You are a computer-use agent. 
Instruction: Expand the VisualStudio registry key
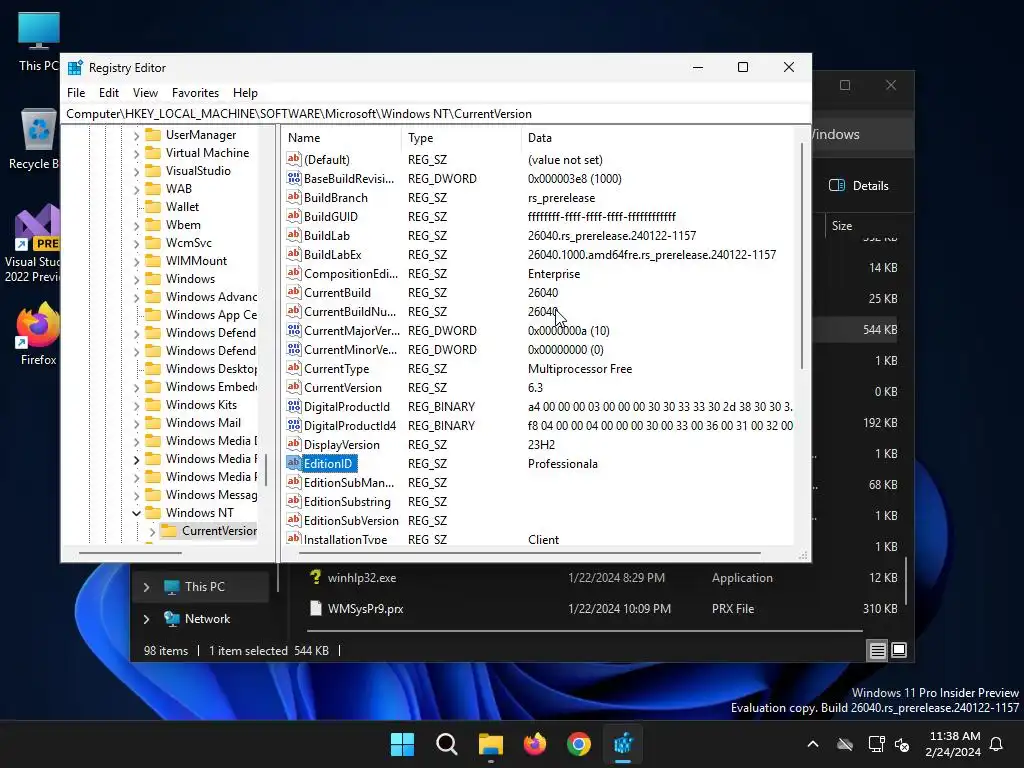tap(136, 171)
